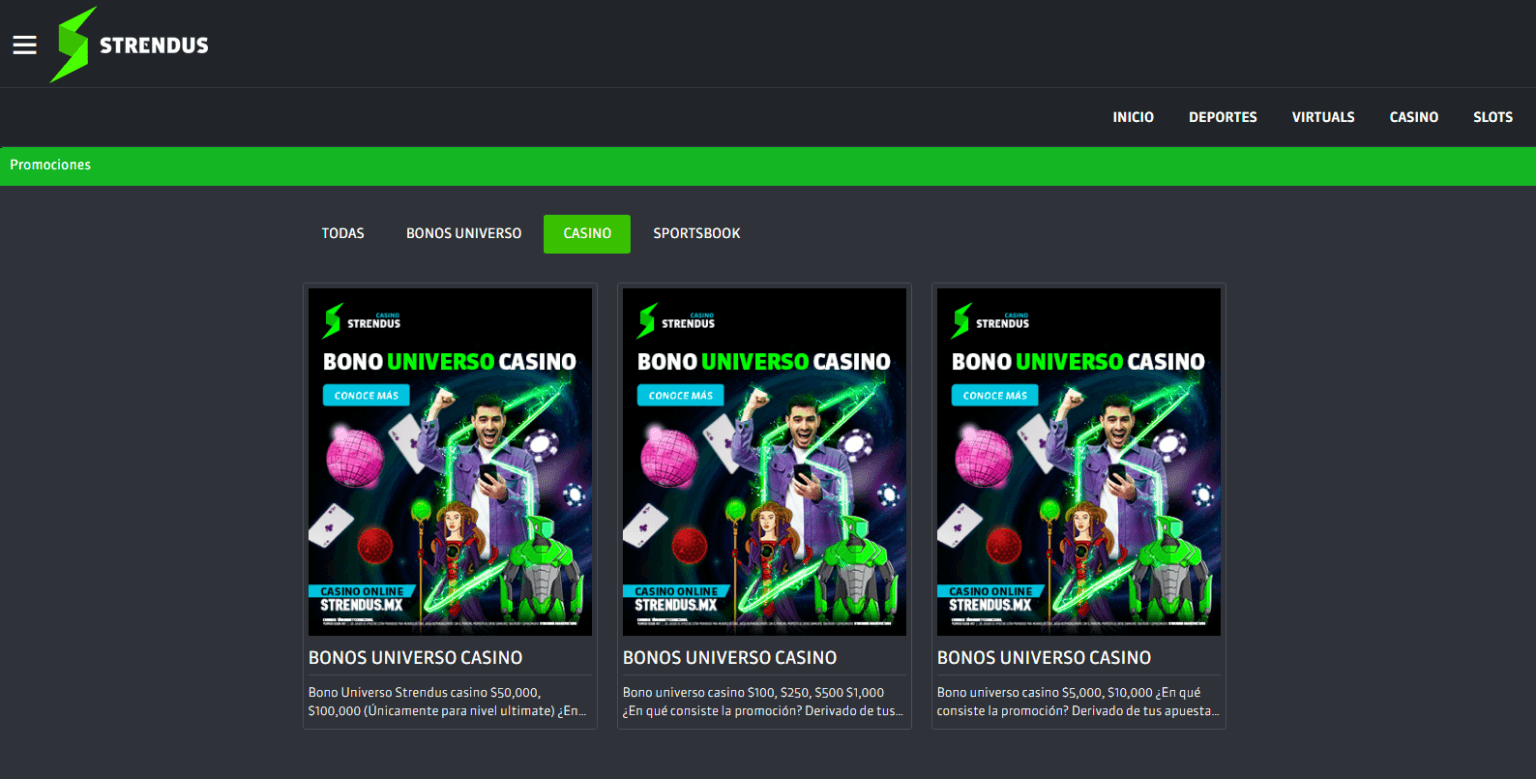Select the CASINO promotions filter

click(x=586, y=233)
